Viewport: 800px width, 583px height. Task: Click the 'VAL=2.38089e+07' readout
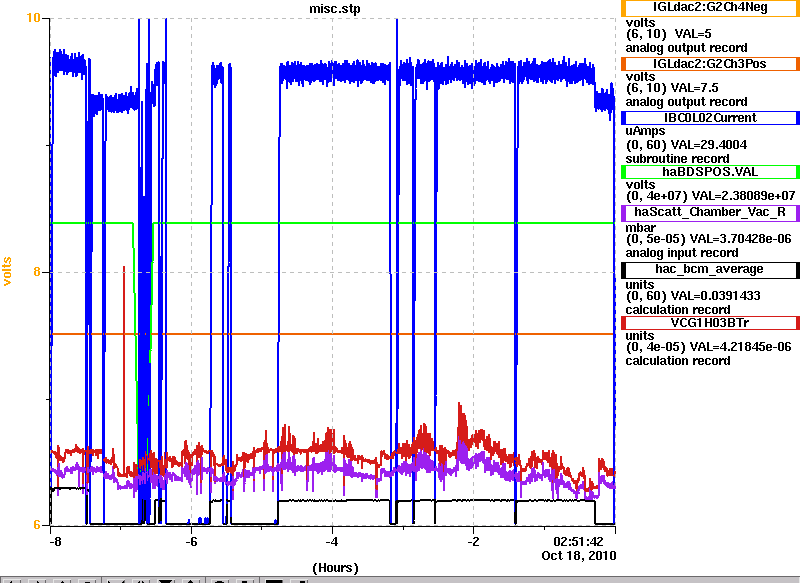coord(743,195)
